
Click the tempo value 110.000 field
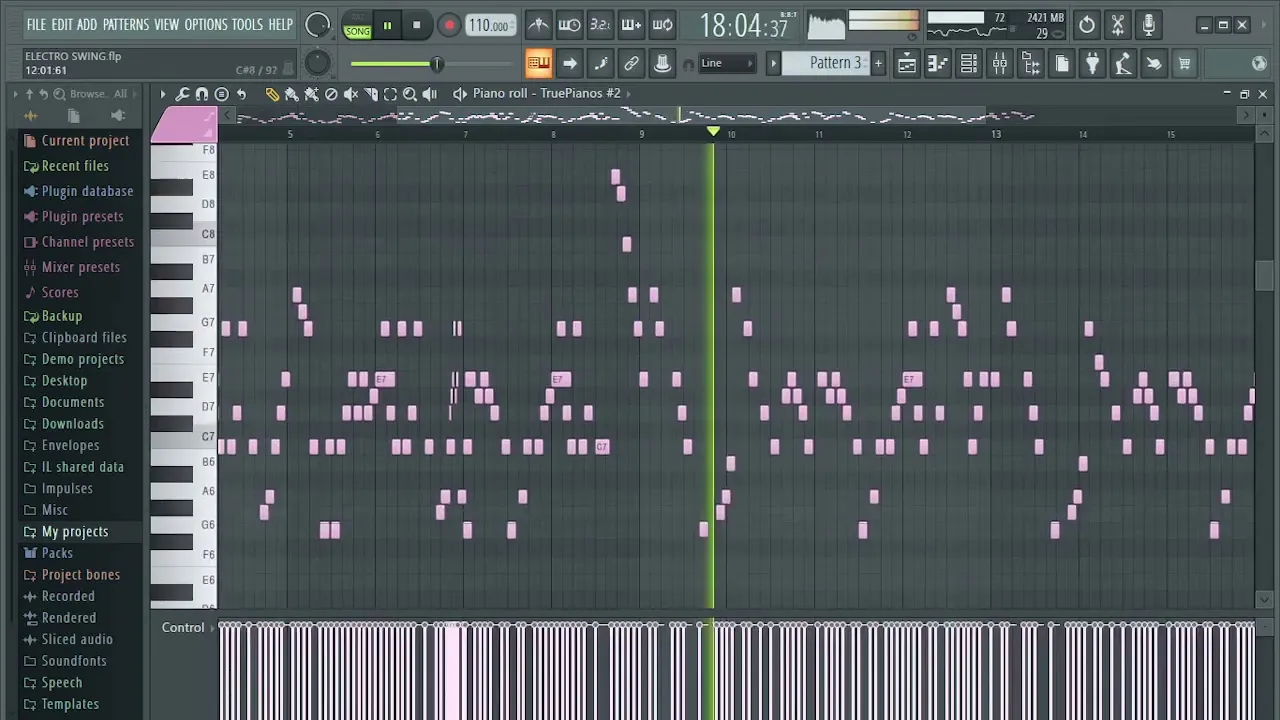490,25
